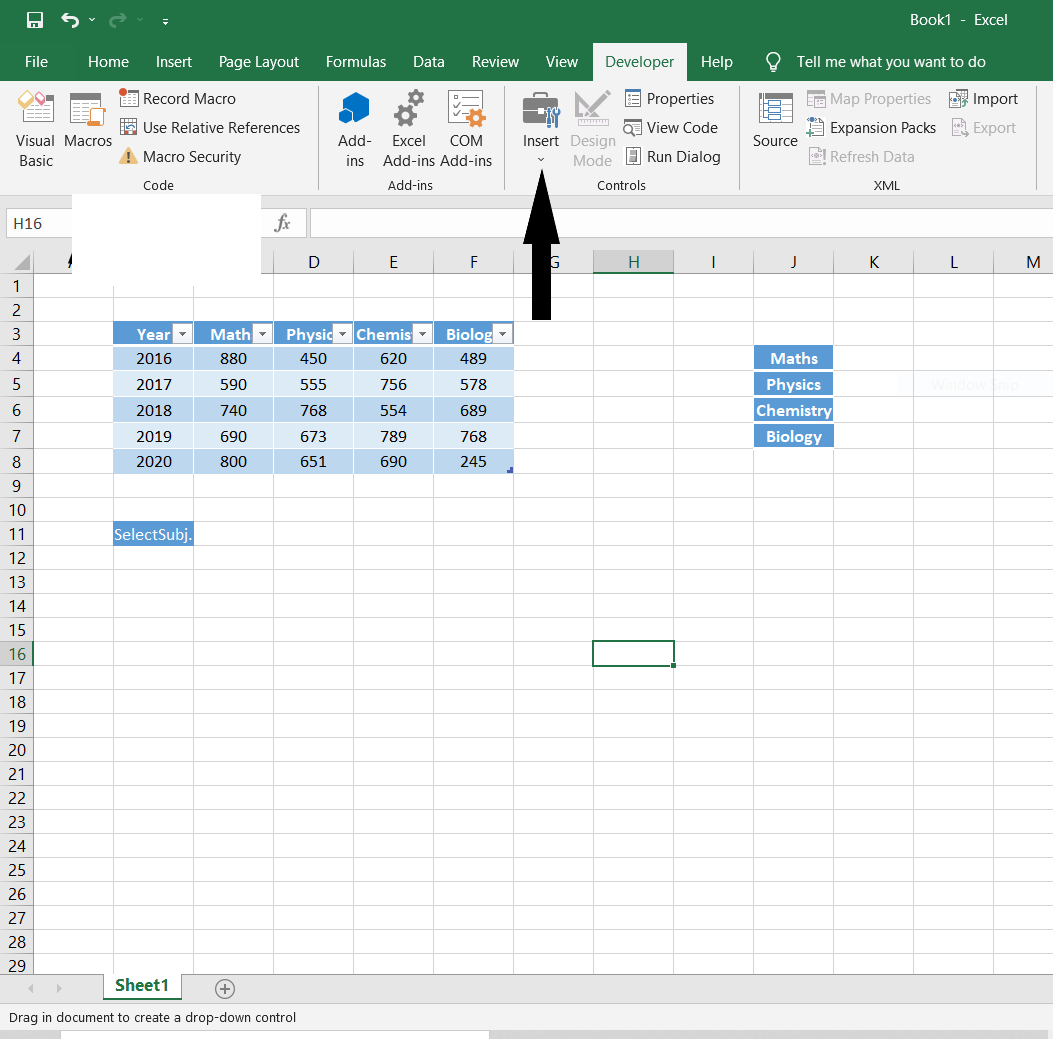Click the View Code button

(671, 128)
